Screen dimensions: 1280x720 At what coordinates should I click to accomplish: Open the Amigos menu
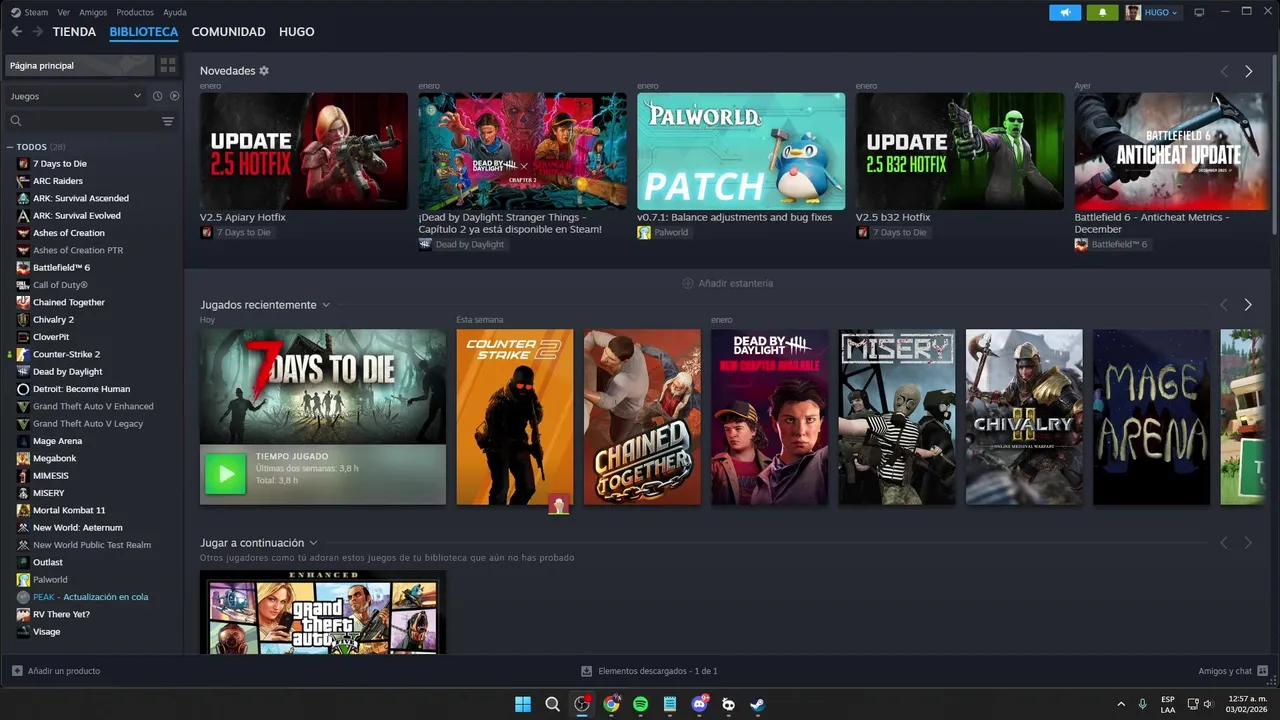[93, 12]
